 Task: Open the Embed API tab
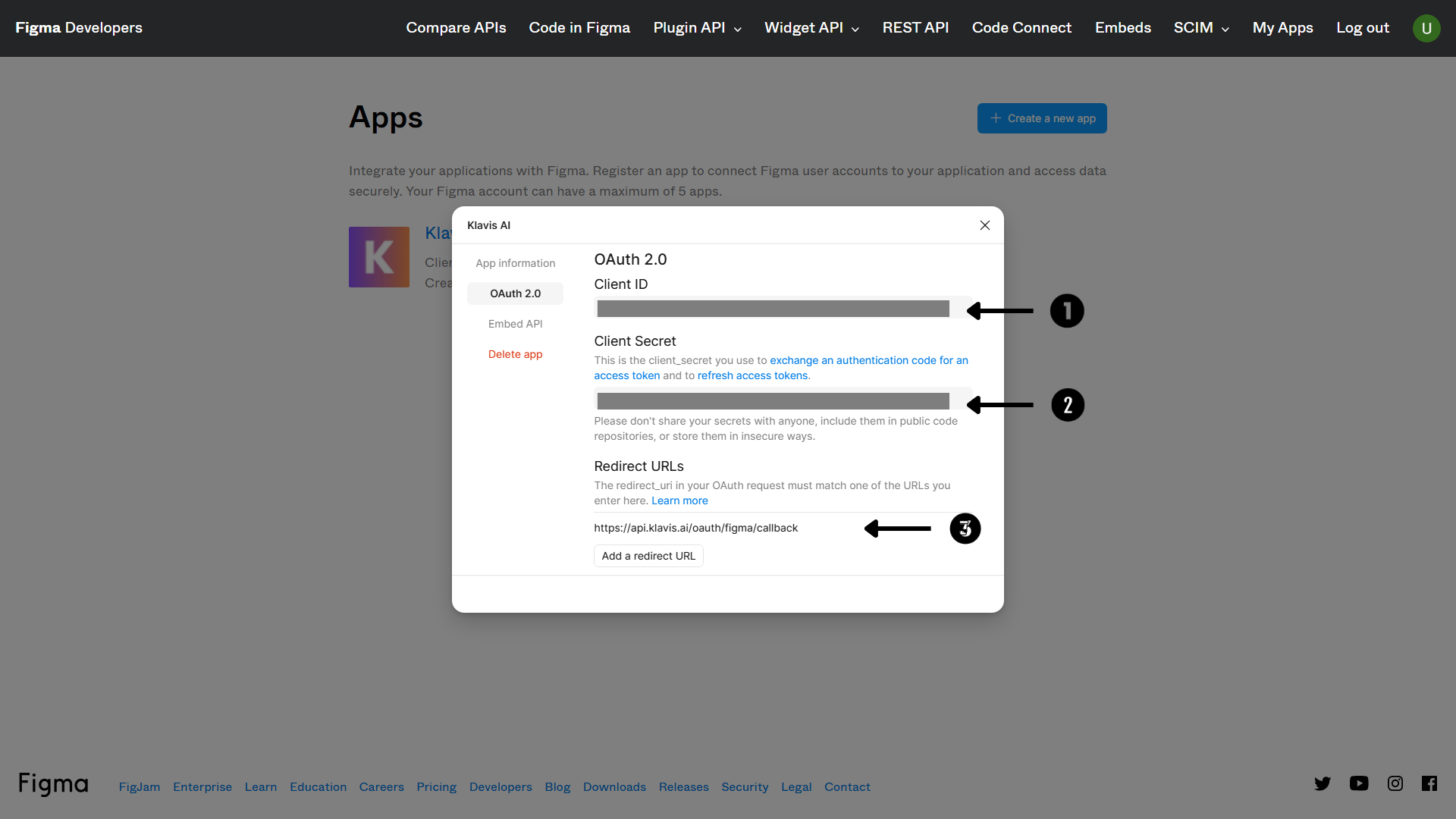coord(515,324)
